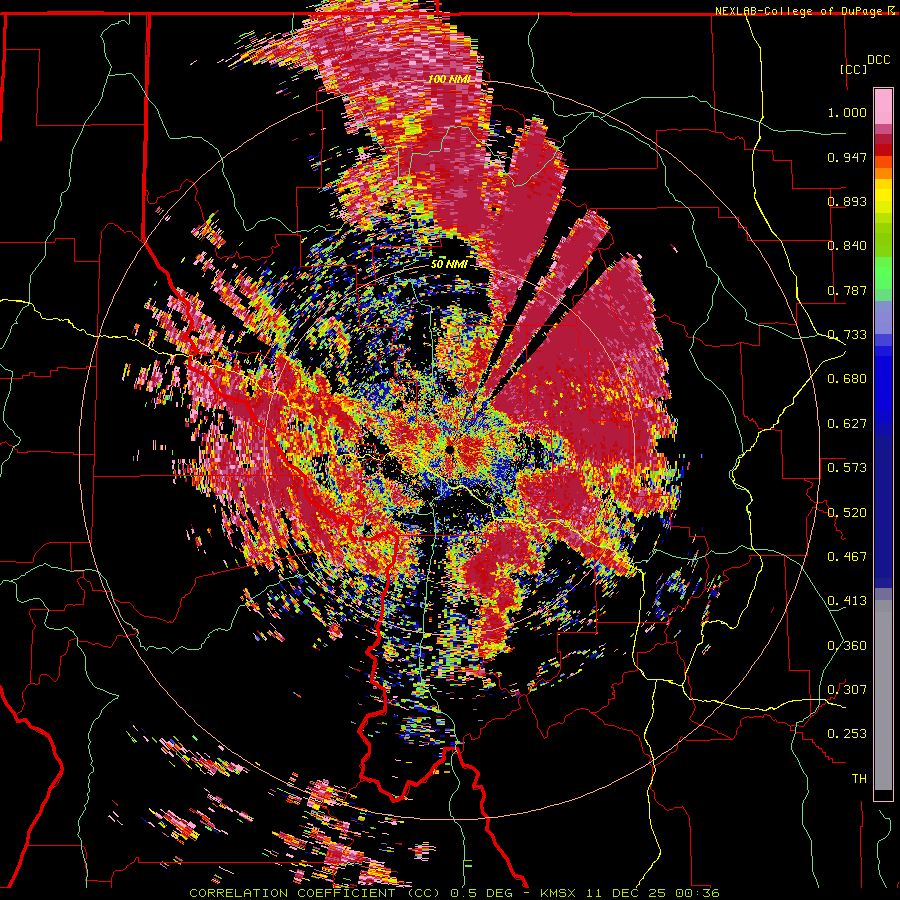900x900 pixels.
Task: Pick the bright blue swatch beside 0.680
Action: [883, 385]
